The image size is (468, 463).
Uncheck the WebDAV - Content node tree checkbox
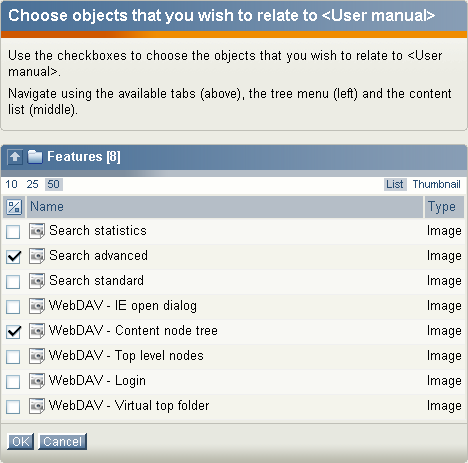coord(13,332)
